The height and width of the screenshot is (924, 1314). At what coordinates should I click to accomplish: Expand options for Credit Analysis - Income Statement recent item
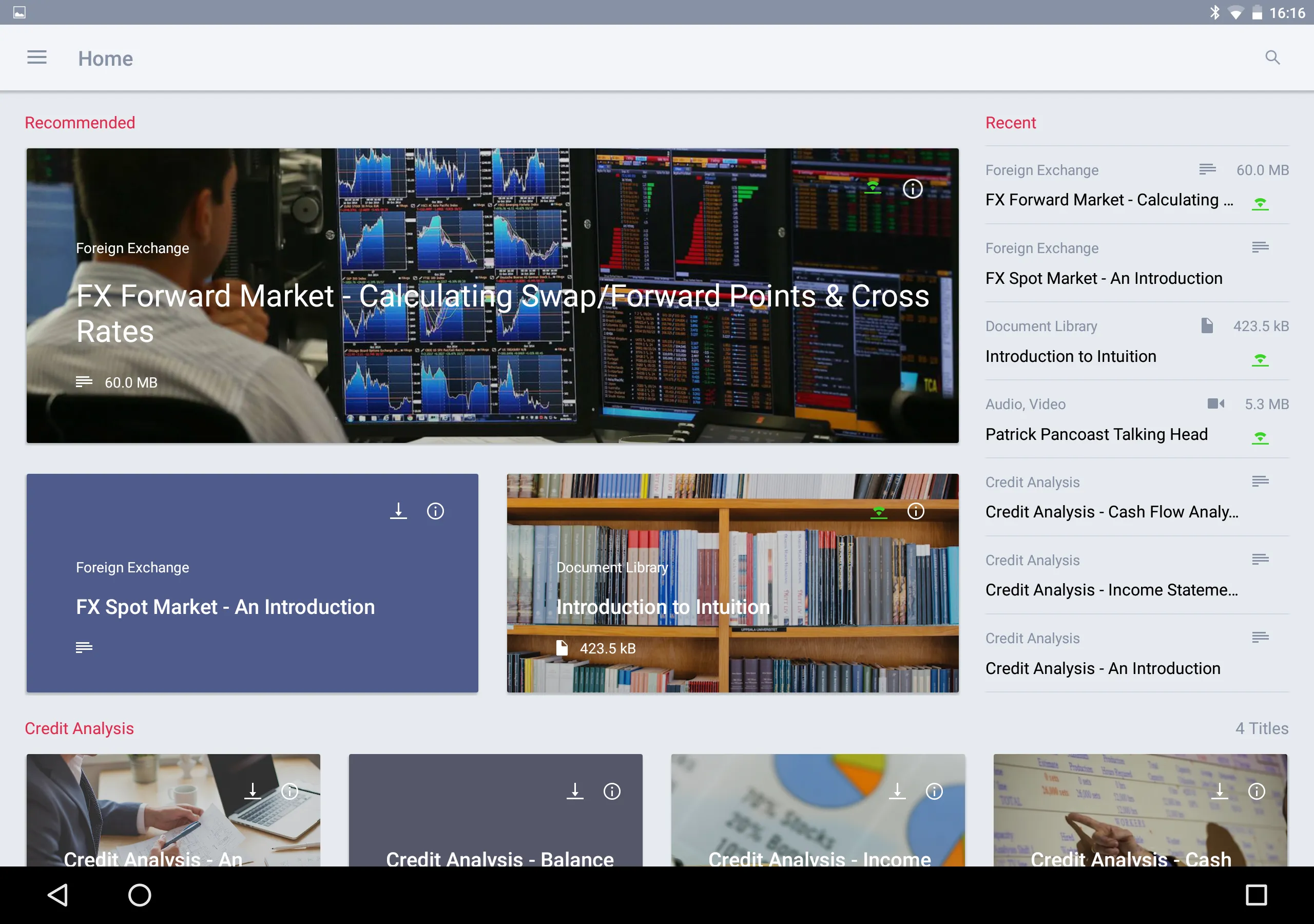point(1261,559)
